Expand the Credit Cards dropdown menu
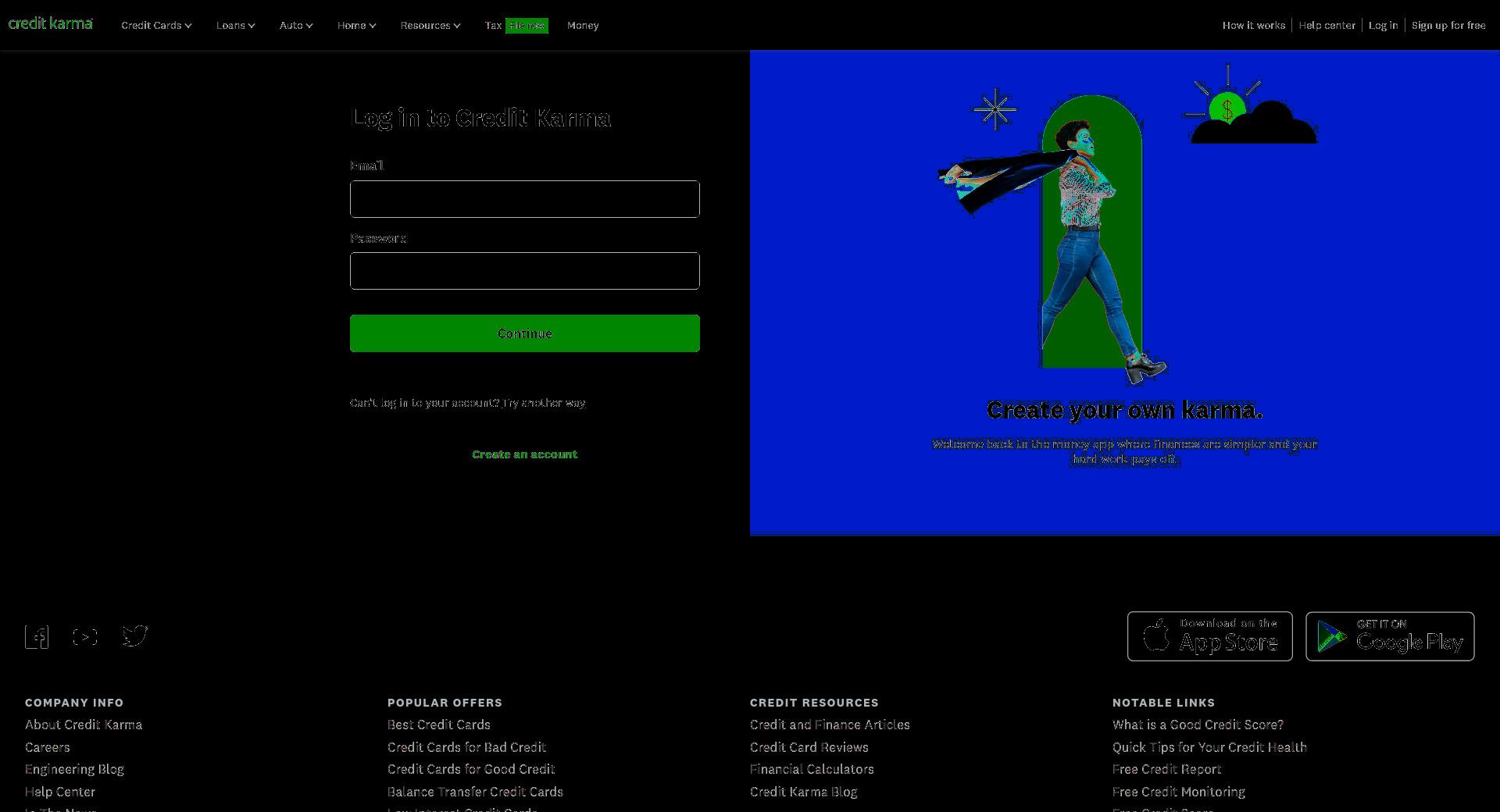This screenshot has height=812, width=1500. tap(156, 26)
